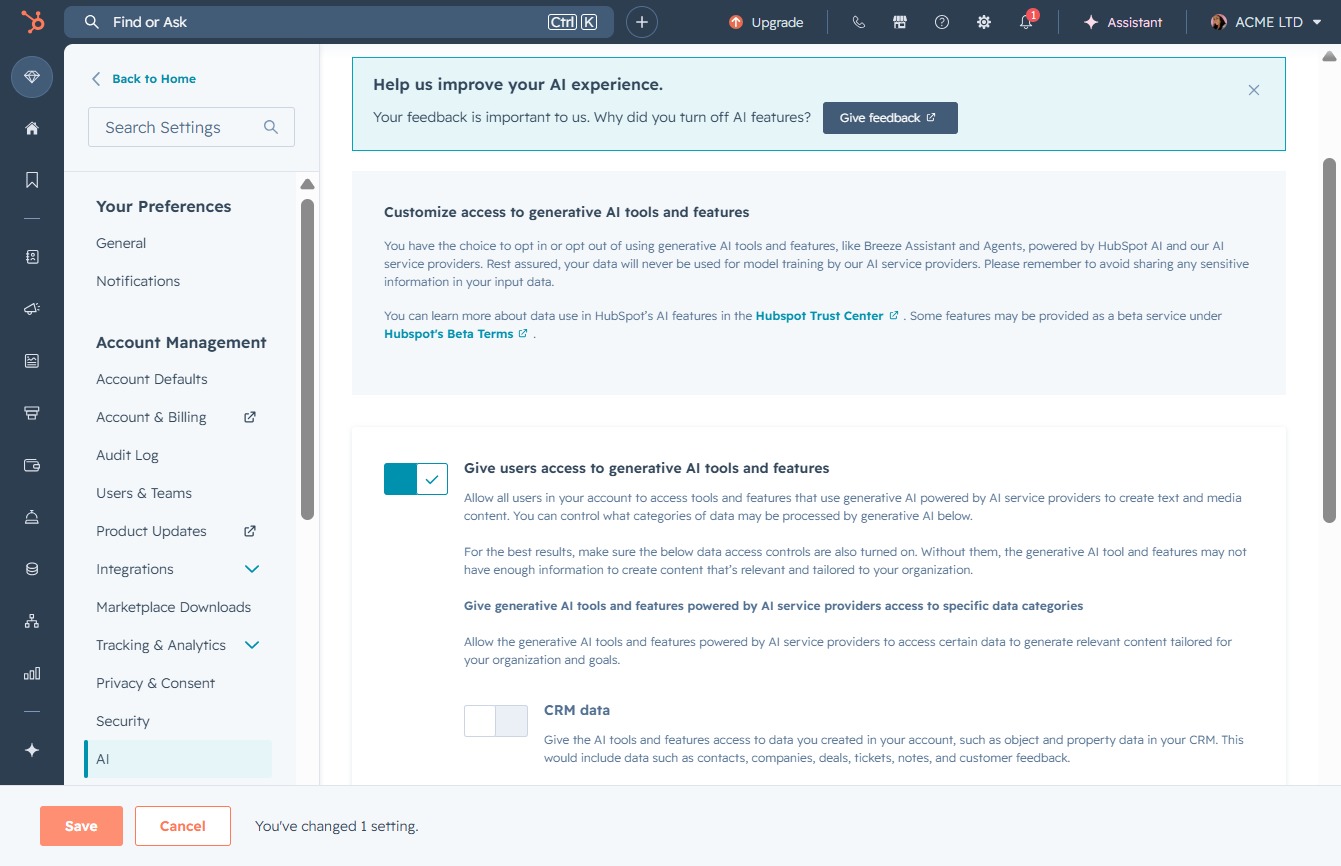Open Privacy & Consent settings
The height and width of the screenshot is (866, 1341).
click(x=156, y=683)
